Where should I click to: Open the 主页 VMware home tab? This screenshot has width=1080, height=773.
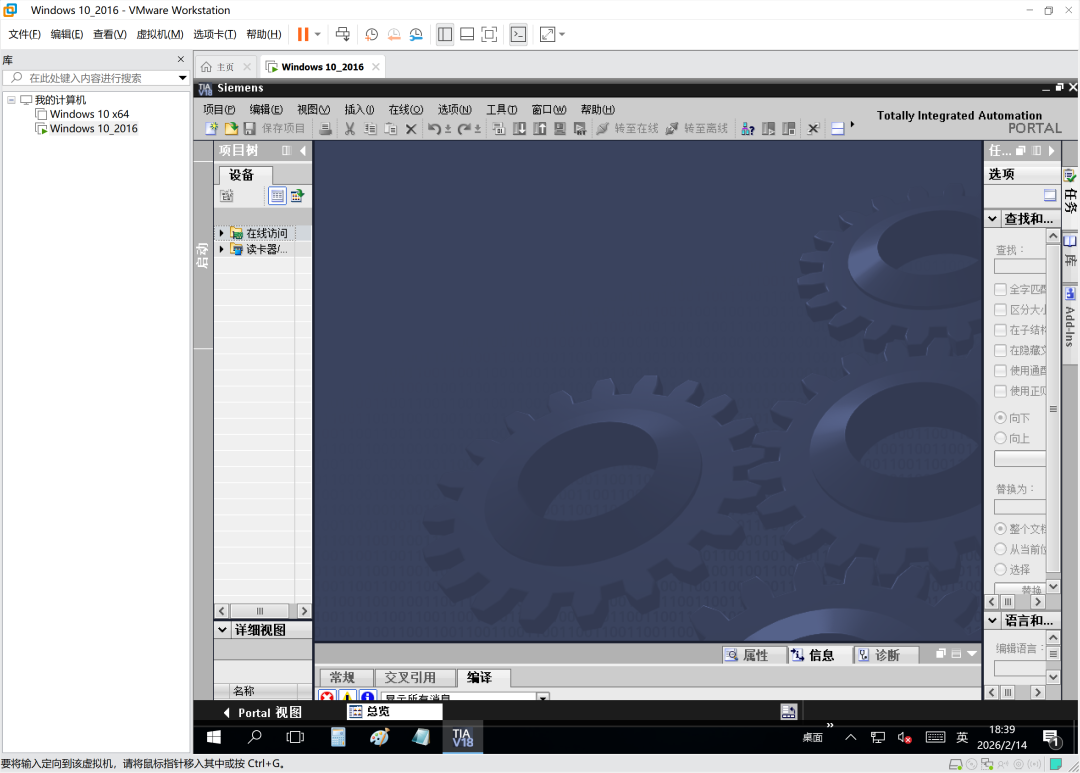coord(225,67)
